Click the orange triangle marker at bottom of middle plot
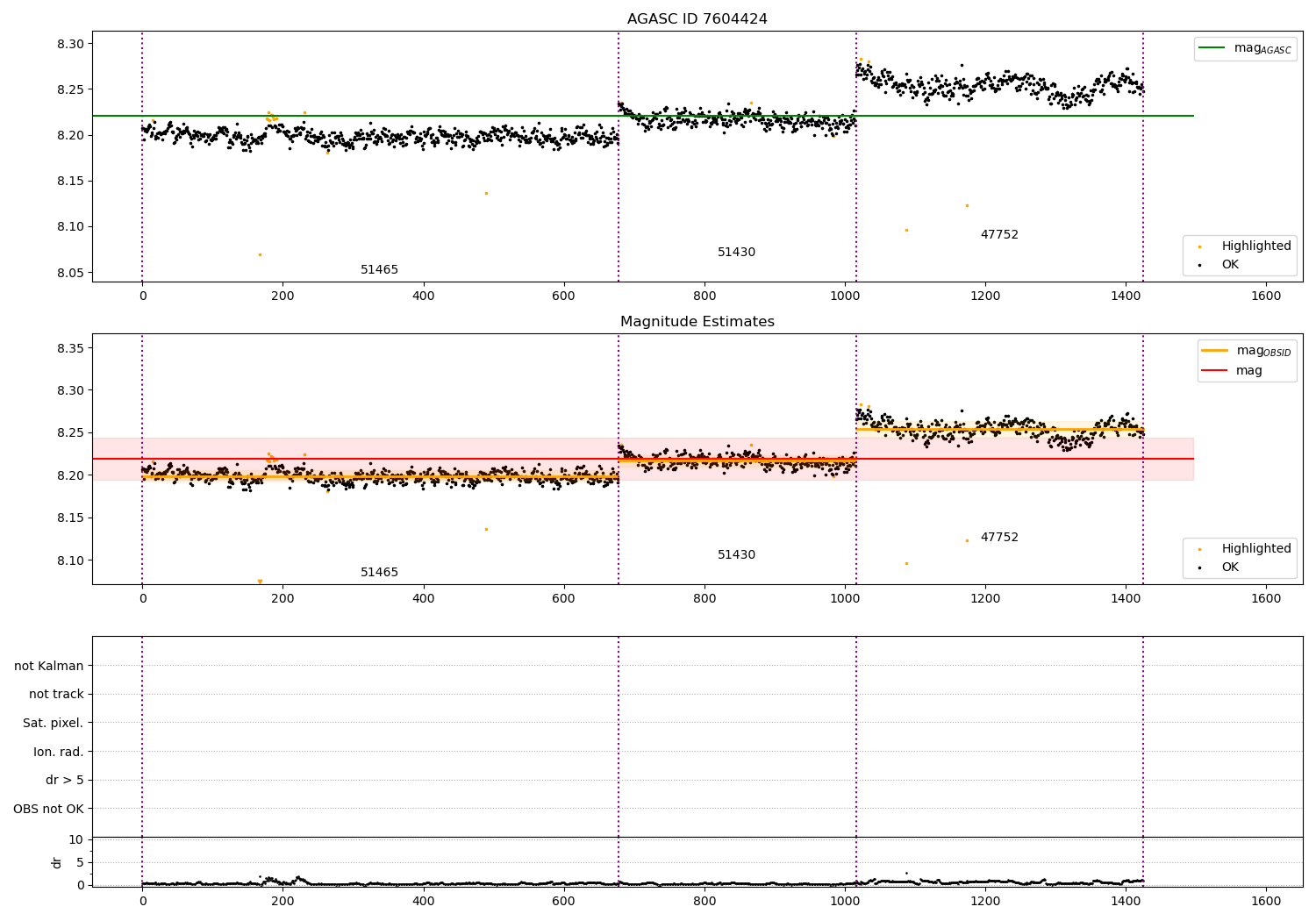Screen dimensions: 1316x921 (260, 582)
